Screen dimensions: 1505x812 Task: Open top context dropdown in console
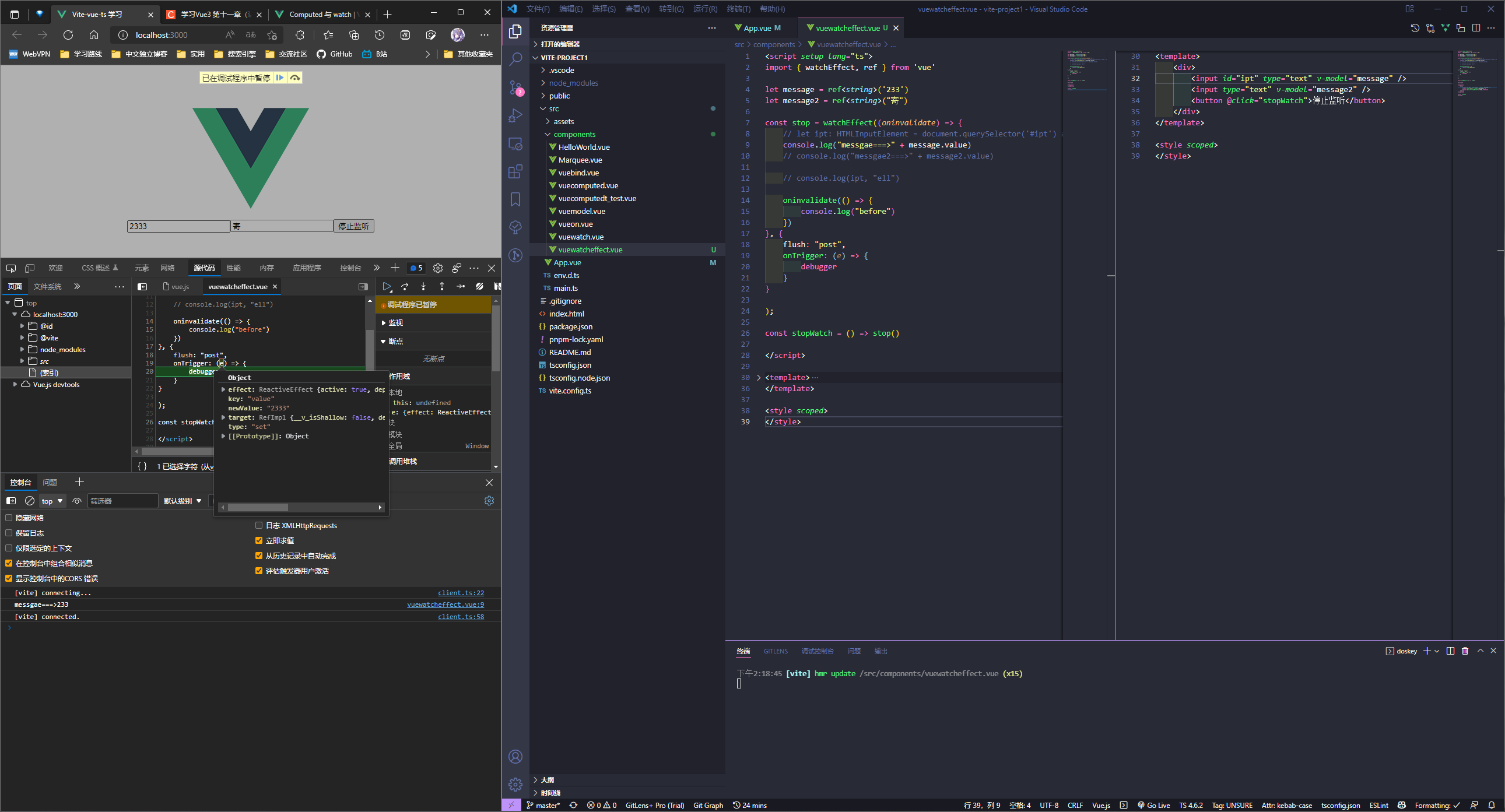52,501
